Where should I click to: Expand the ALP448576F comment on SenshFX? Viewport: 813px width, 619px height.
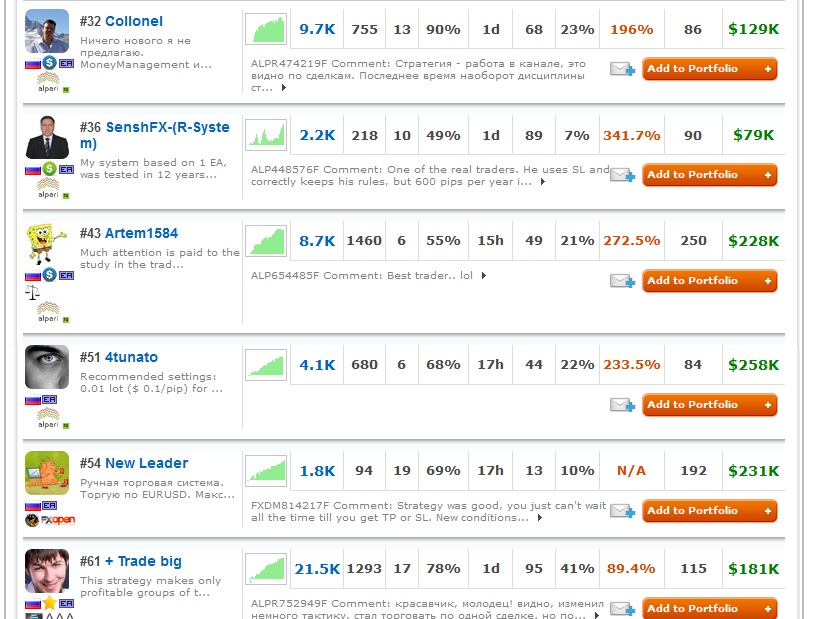point(543,182)
